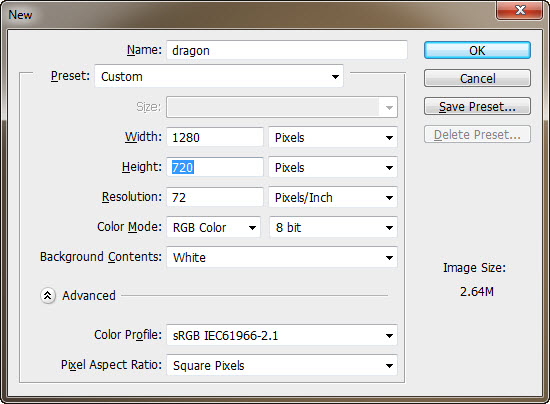Open the 8 bit depth dropdown

333,228
